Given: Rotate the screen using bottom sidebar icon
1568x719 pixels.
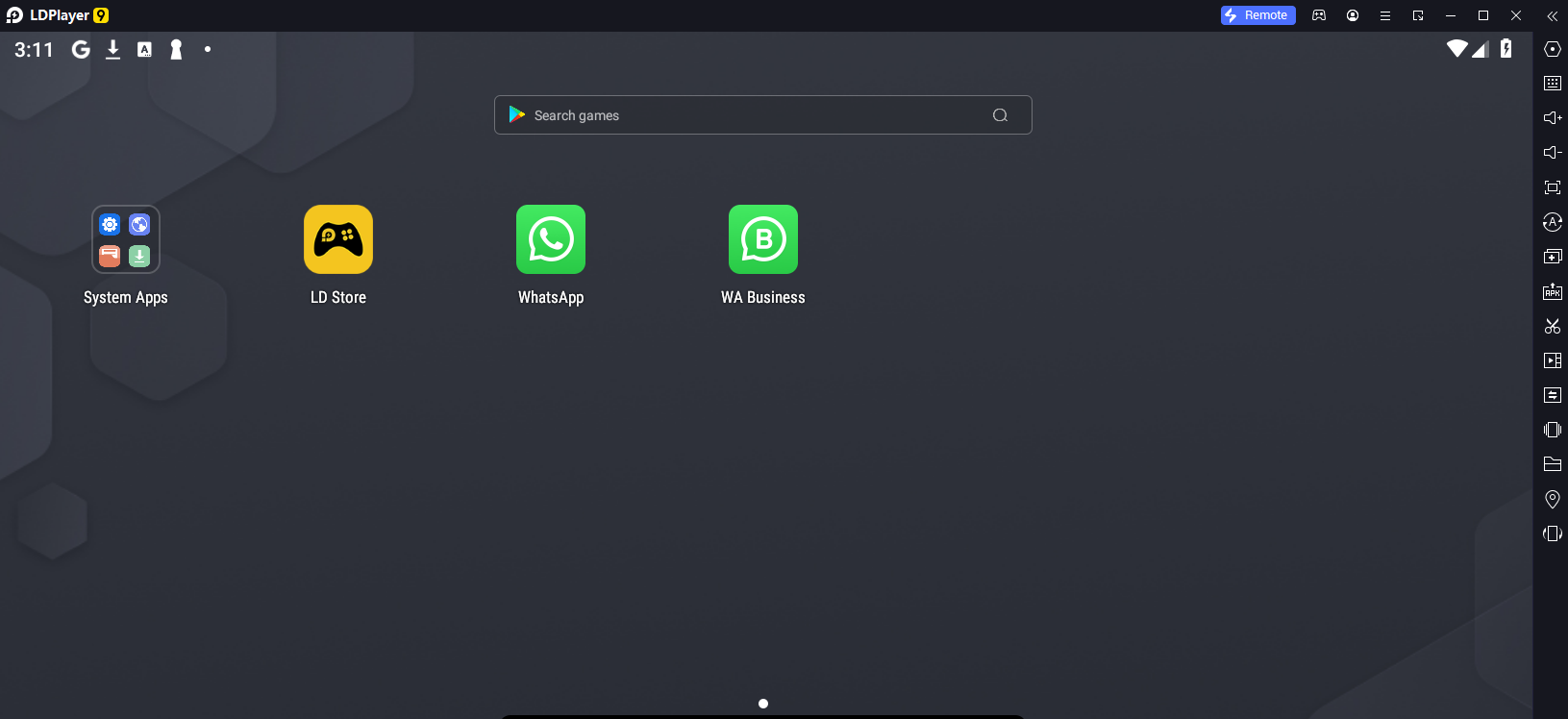Looking at the screenshot, I should (1553, 533).
